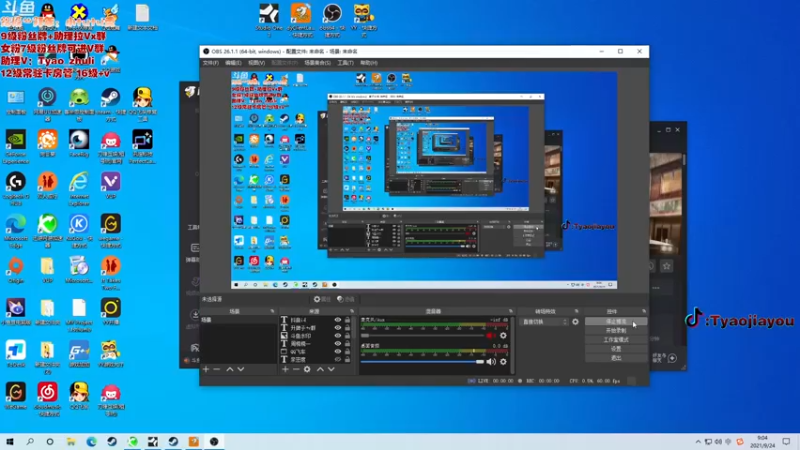
Task: Enable Studio Mode in the controls panel
Action: click(616, 340)
